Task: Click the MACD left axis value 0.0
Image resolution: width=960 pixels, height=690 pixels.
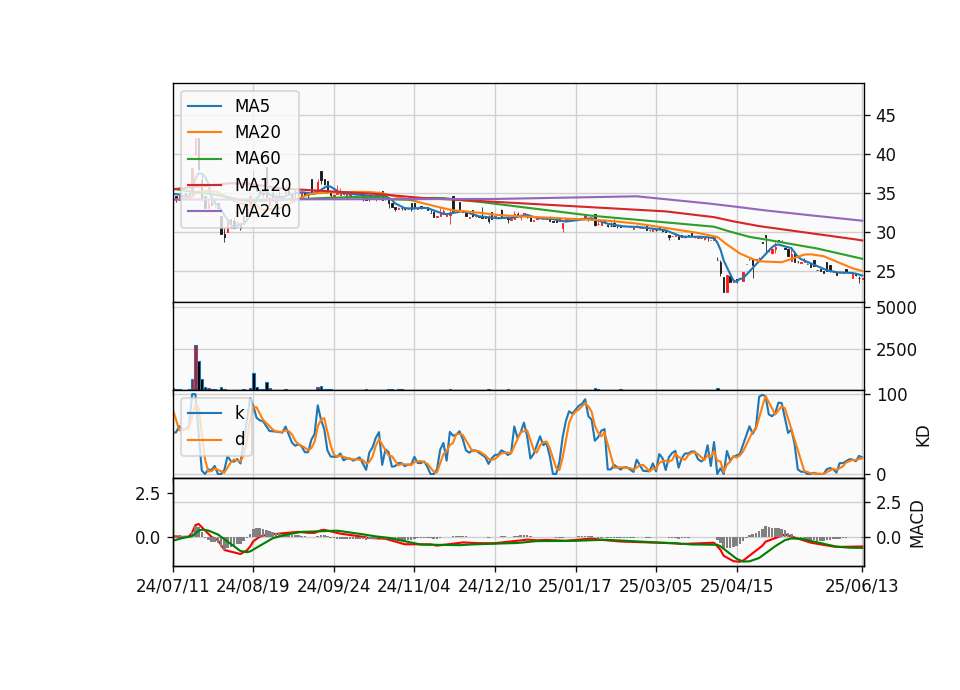Action: click(148, 538)
